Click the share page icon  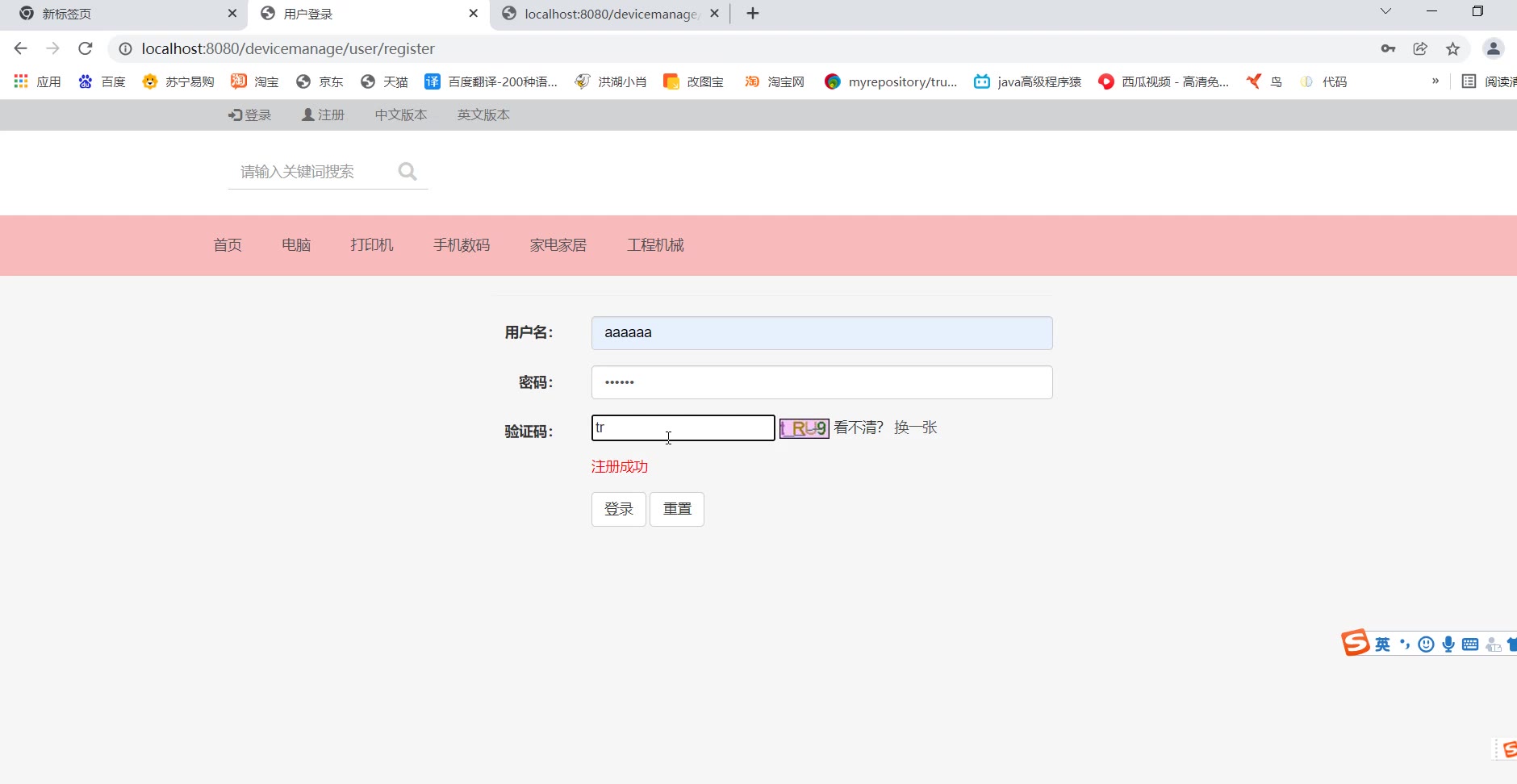coord(1420,48)
